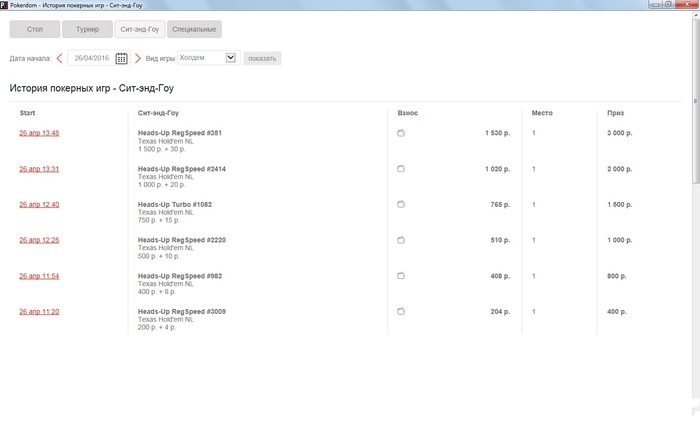Switch to the Турнир tab
The height and width of the screenshot is (438, 700).
(x=87, y=29)
